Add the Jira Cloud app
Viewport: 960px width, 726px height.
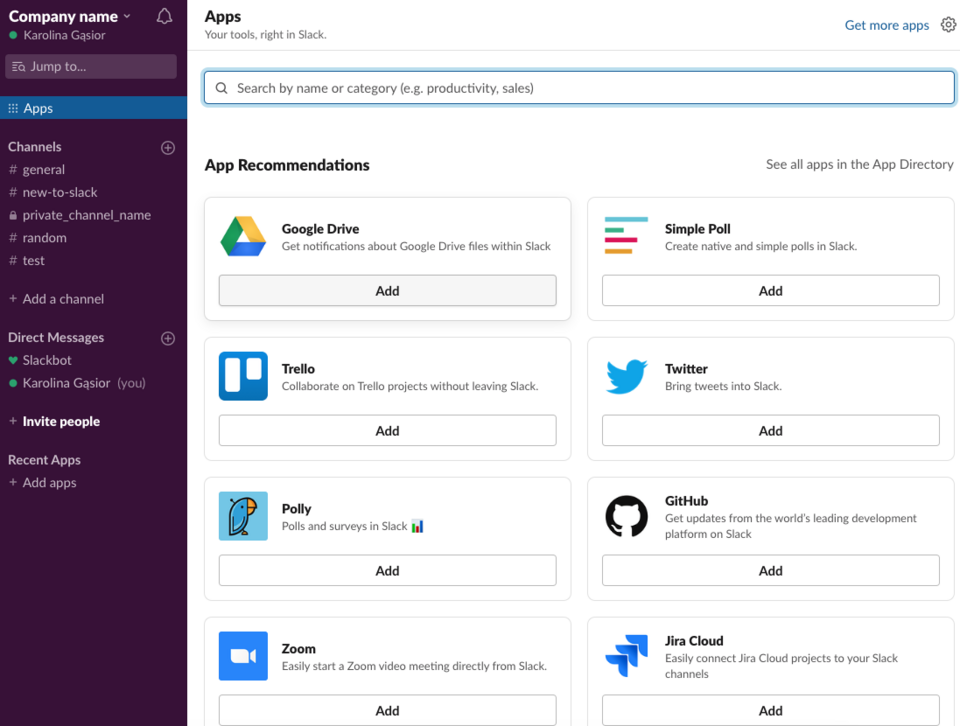(770, 710)
